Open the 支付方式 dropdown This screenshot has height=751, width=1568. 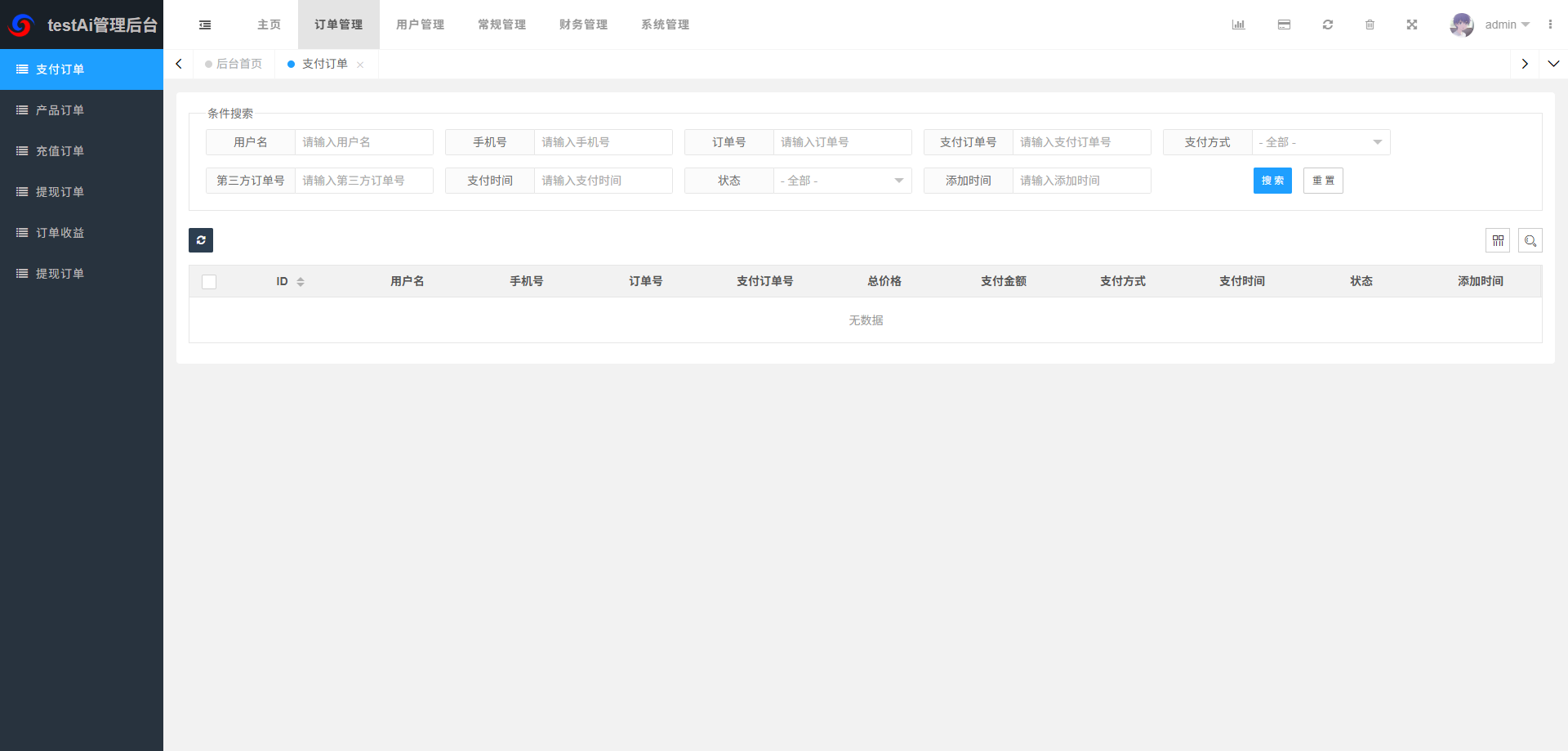pyautogui.click(x=1321, y=142)
